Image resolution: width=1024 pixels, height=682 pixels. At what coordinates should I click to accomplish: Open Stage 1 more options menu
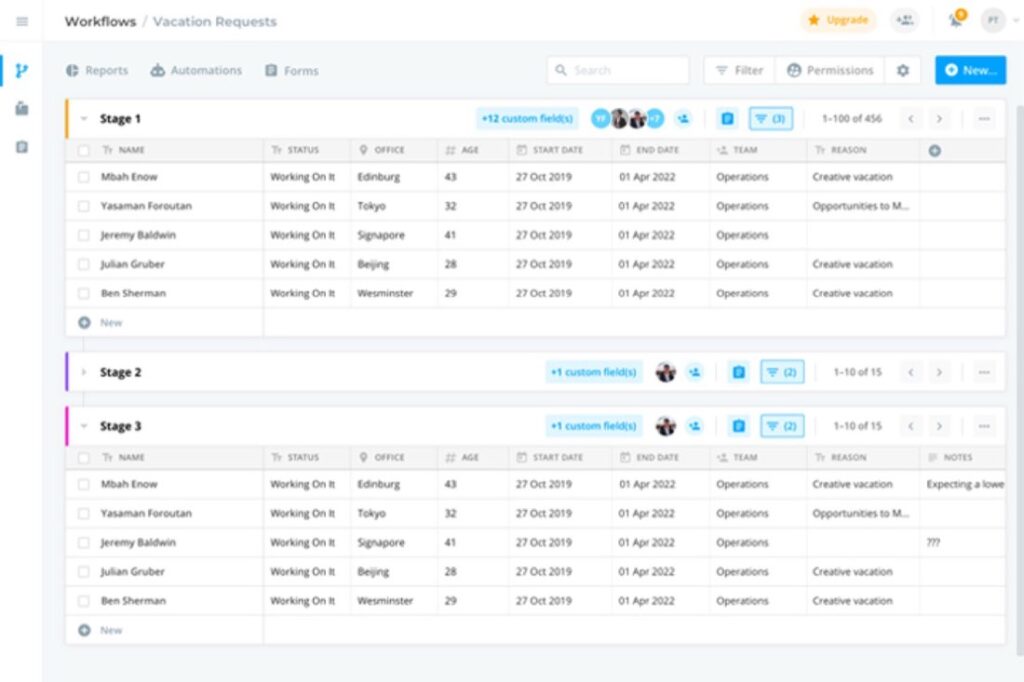coord(984,119)
